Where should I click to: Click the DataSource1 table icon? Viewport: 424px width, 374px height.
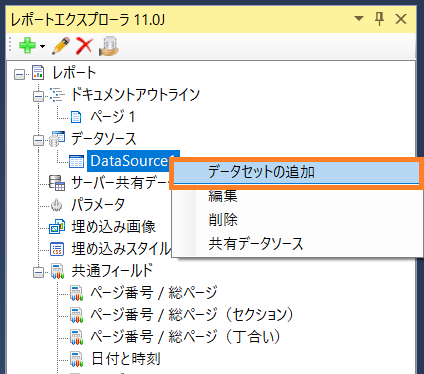(76, 161)
